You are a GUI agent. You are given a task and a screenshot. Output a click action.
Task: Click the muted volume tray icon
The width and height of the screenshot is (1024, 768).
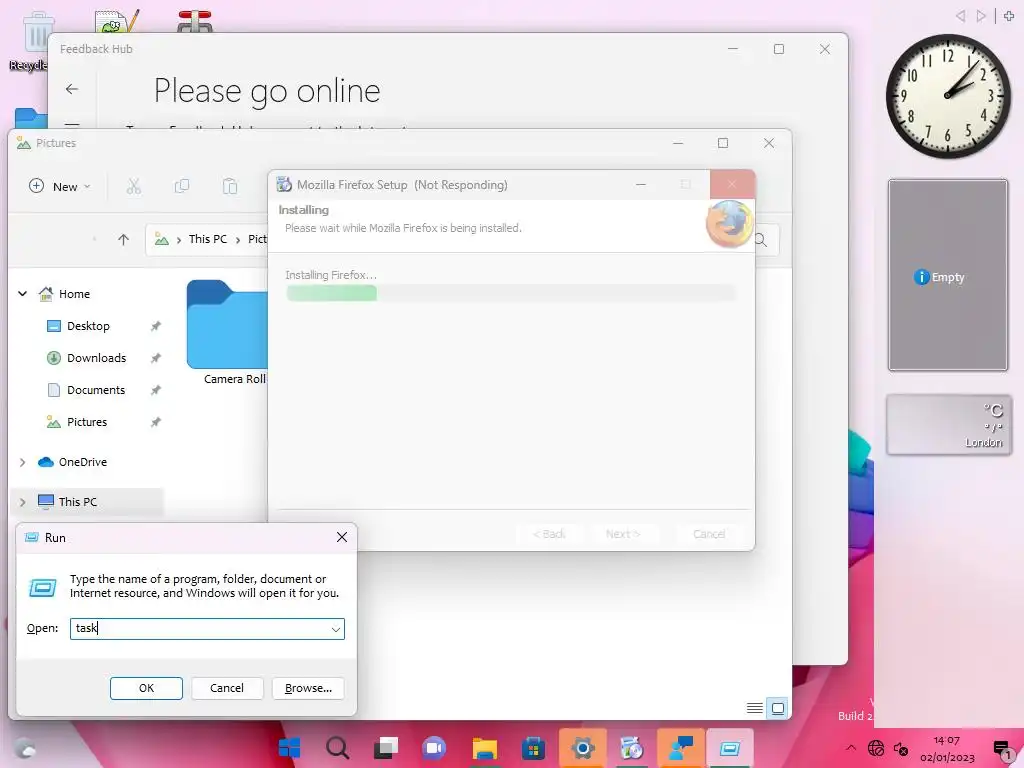coord(901,748)
